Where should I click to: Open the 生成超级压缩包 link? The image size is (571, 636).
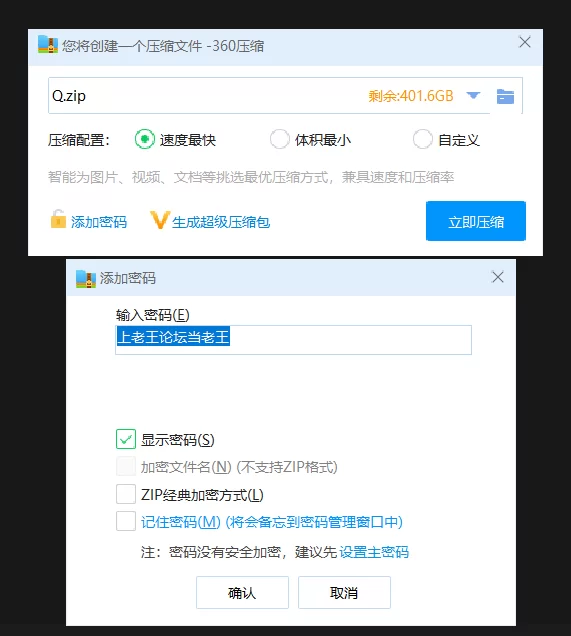pyautogui.click(x=221, y=222)
